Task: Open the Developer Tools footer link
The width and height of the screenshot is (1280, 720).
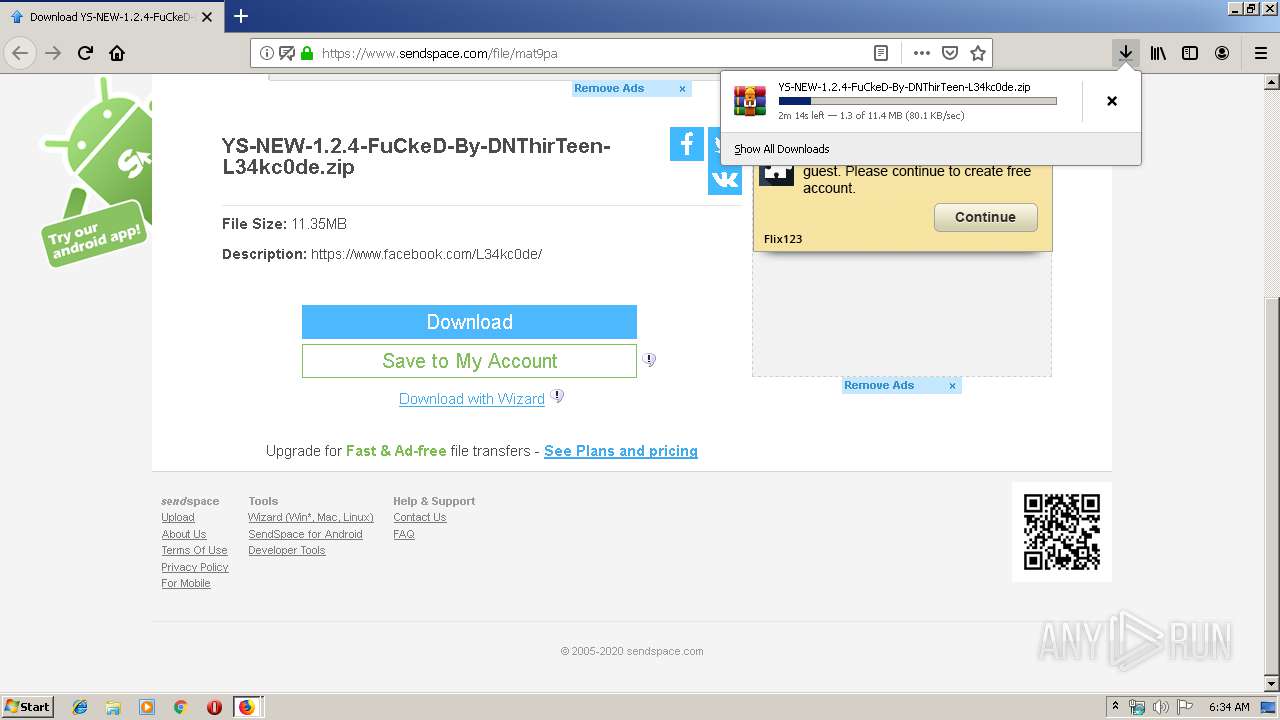Action: (x=287, y=550)
